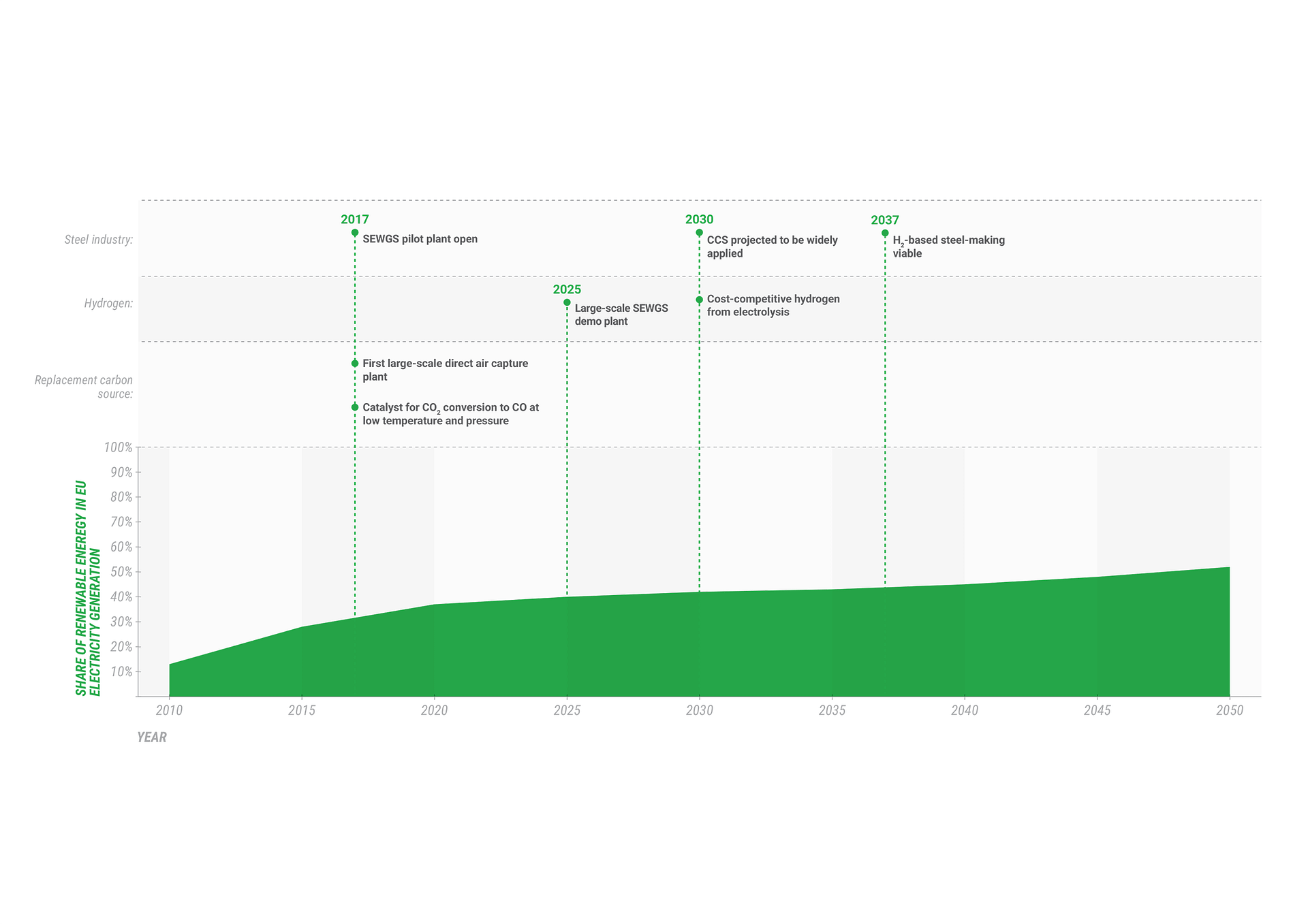This screenshot has width=1308, height=924.
Task: Click the 'Hydrogen:' row label
Action: point(108,303)
